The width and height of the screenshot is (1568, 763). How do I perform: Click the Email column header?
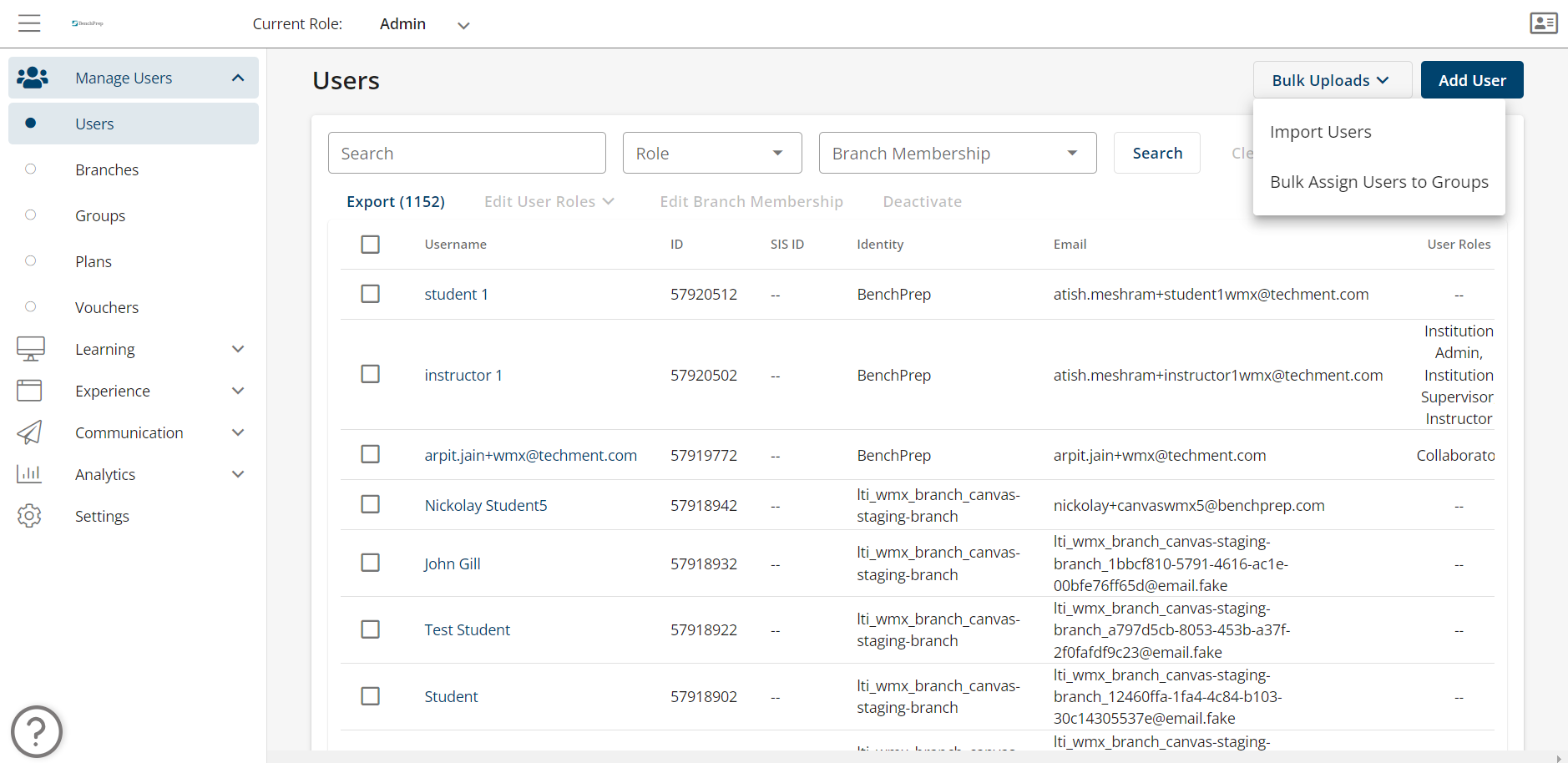click(x=1070, y=244)
